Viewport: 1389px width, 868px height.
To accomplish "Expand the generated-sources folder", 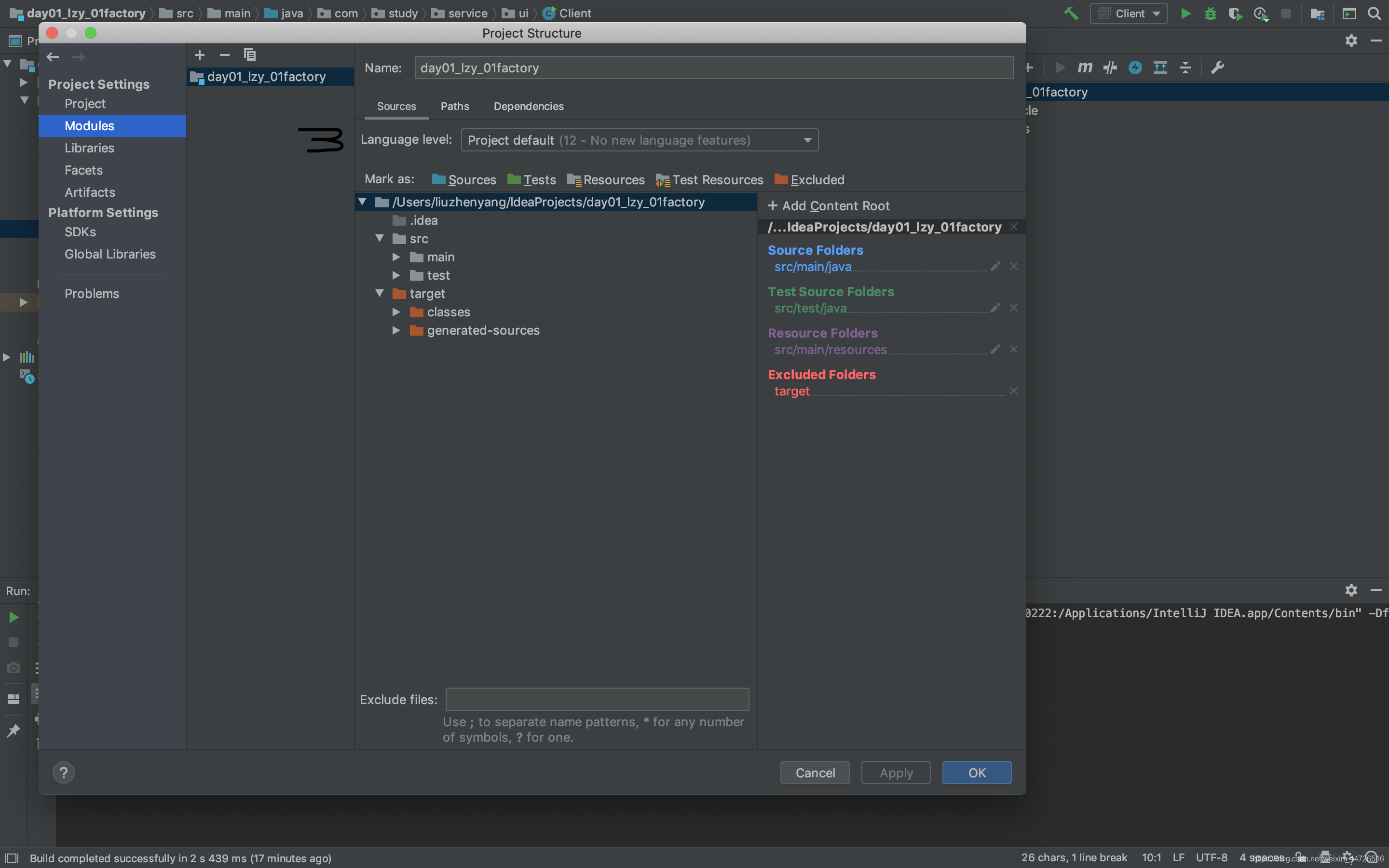I will (396, 330).
